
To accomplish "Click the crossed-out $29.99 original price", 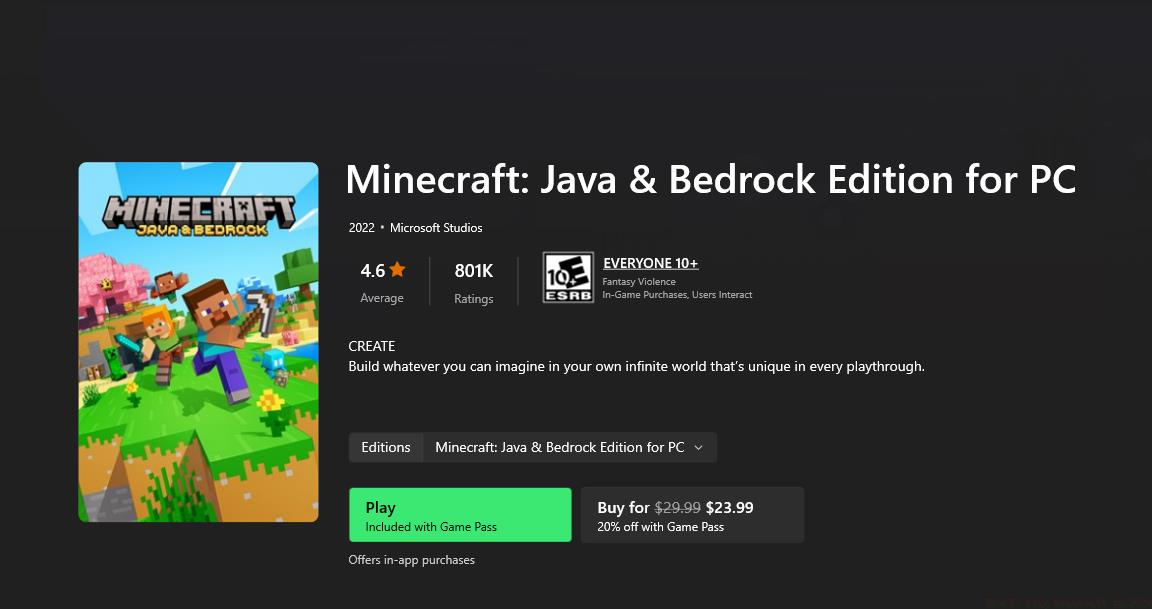I will click(x=678, y=507).
